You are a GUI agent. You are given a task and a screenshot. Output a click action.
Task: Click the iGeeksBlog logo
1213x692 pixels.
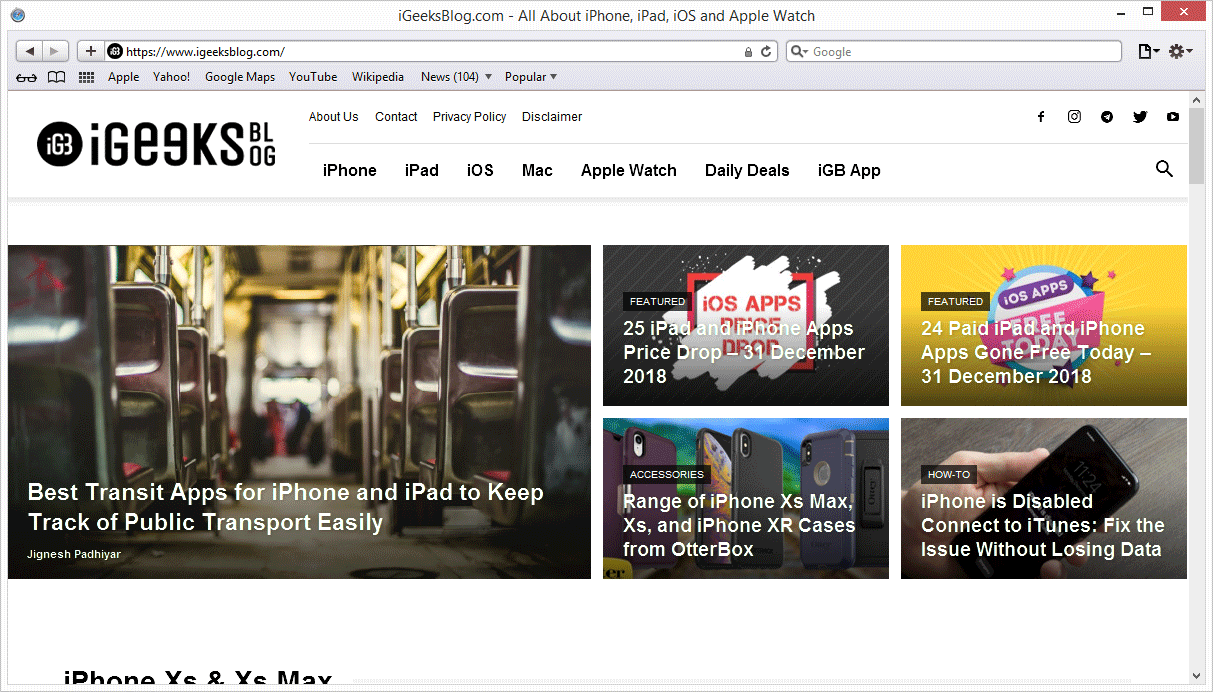156,145
